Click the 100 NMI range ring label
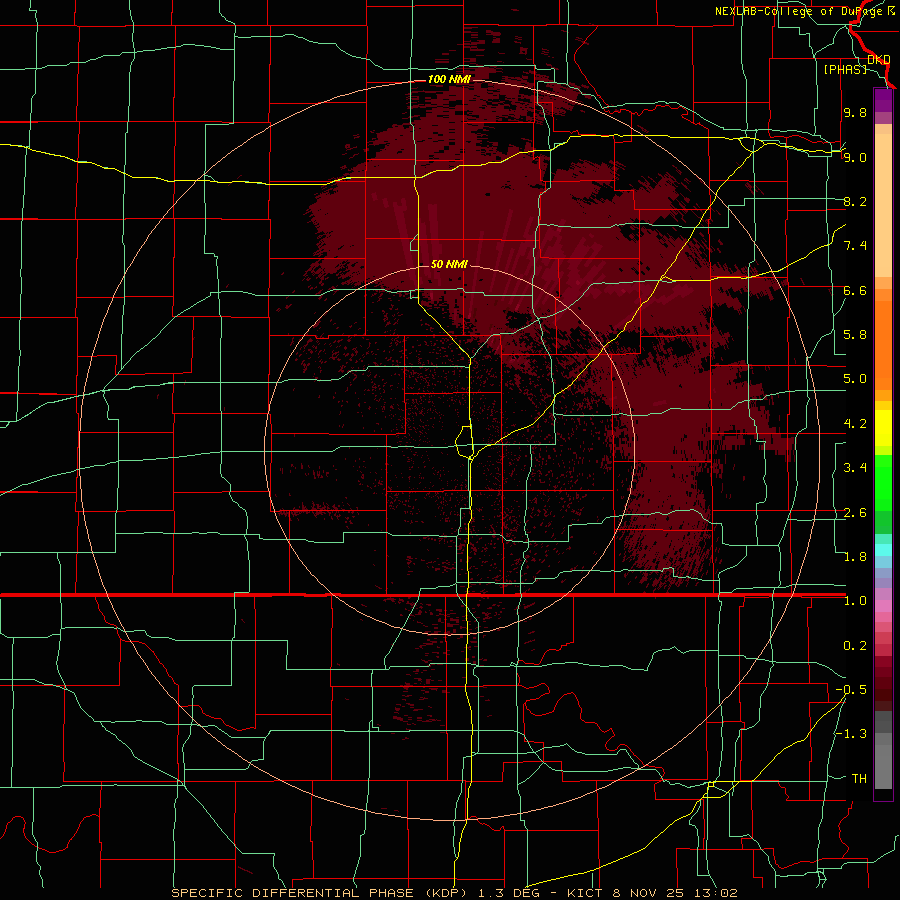This screenshot has width=900, height=900. tap(449, 79)
